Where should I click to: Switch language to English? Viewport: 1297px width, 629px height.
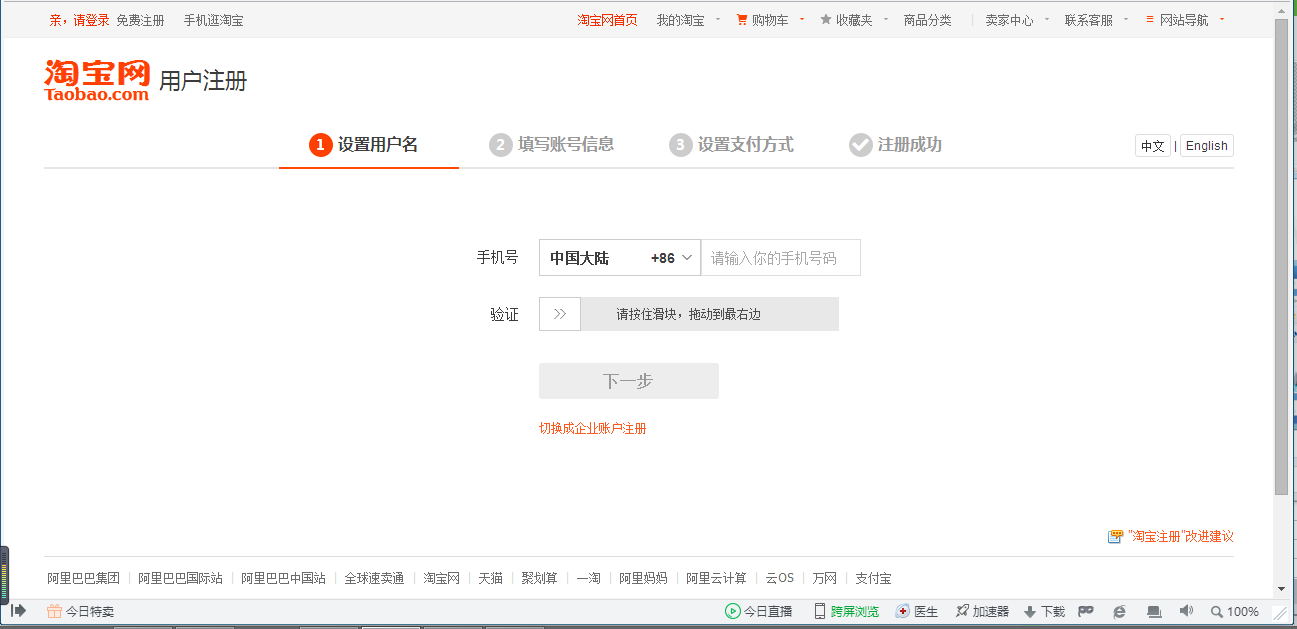(1206, 146)
